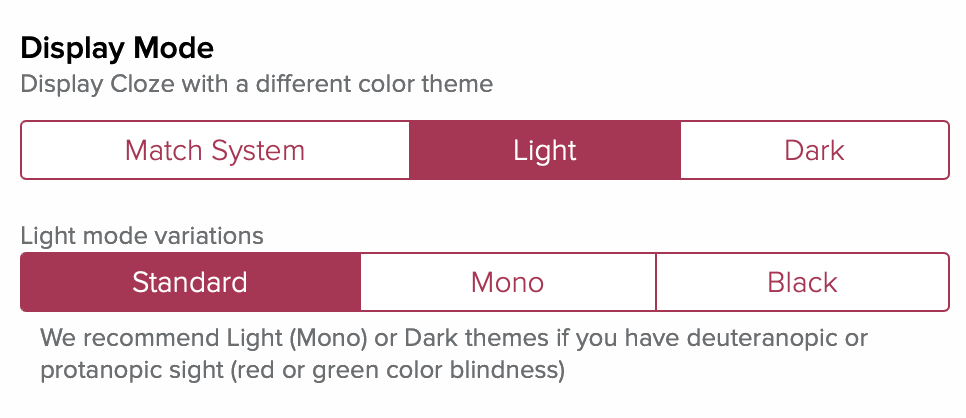The image size is (966, 418).
Task: Choose the Standard light mode variation
Action: coord(190,282)
